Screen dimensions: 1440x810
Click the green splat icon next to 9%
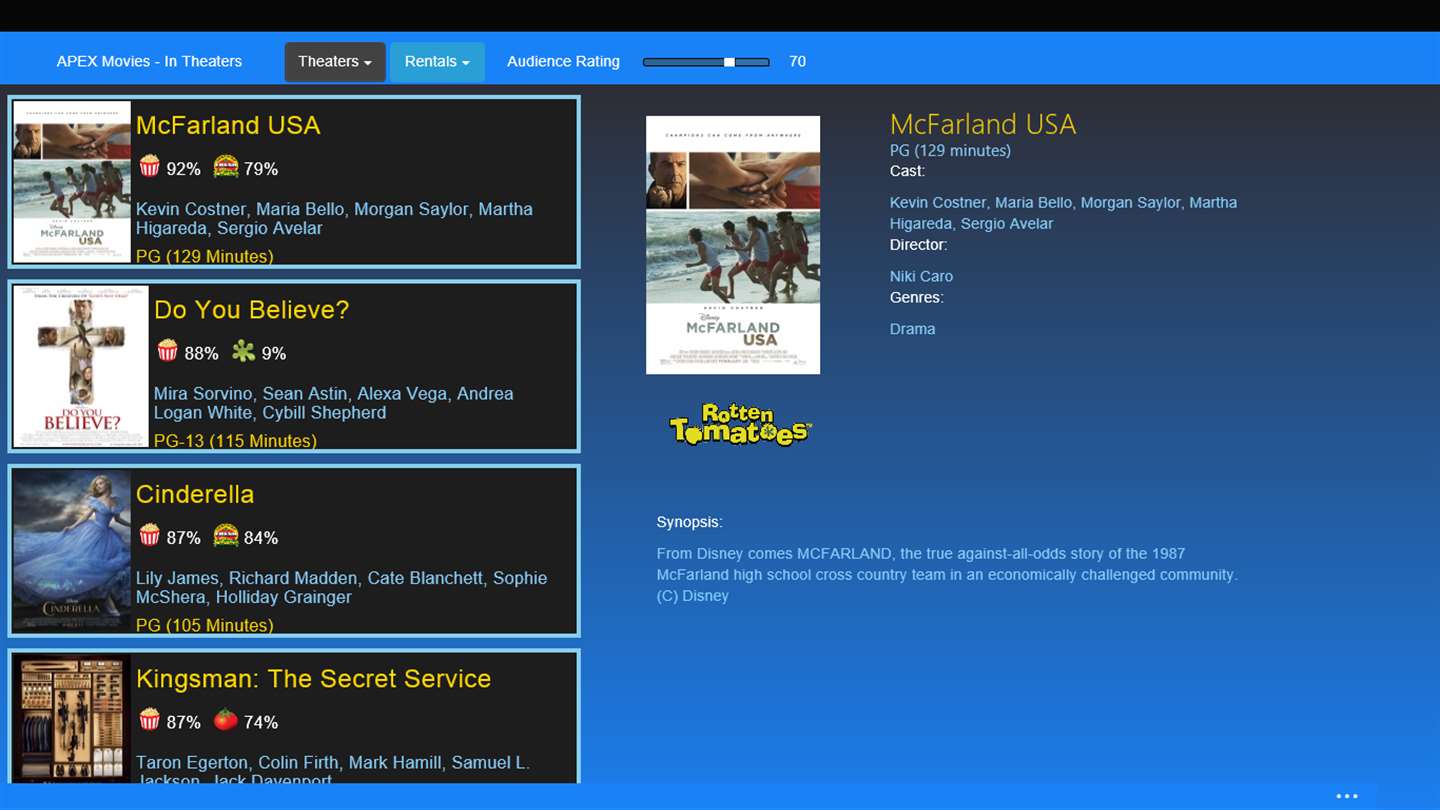243,351
